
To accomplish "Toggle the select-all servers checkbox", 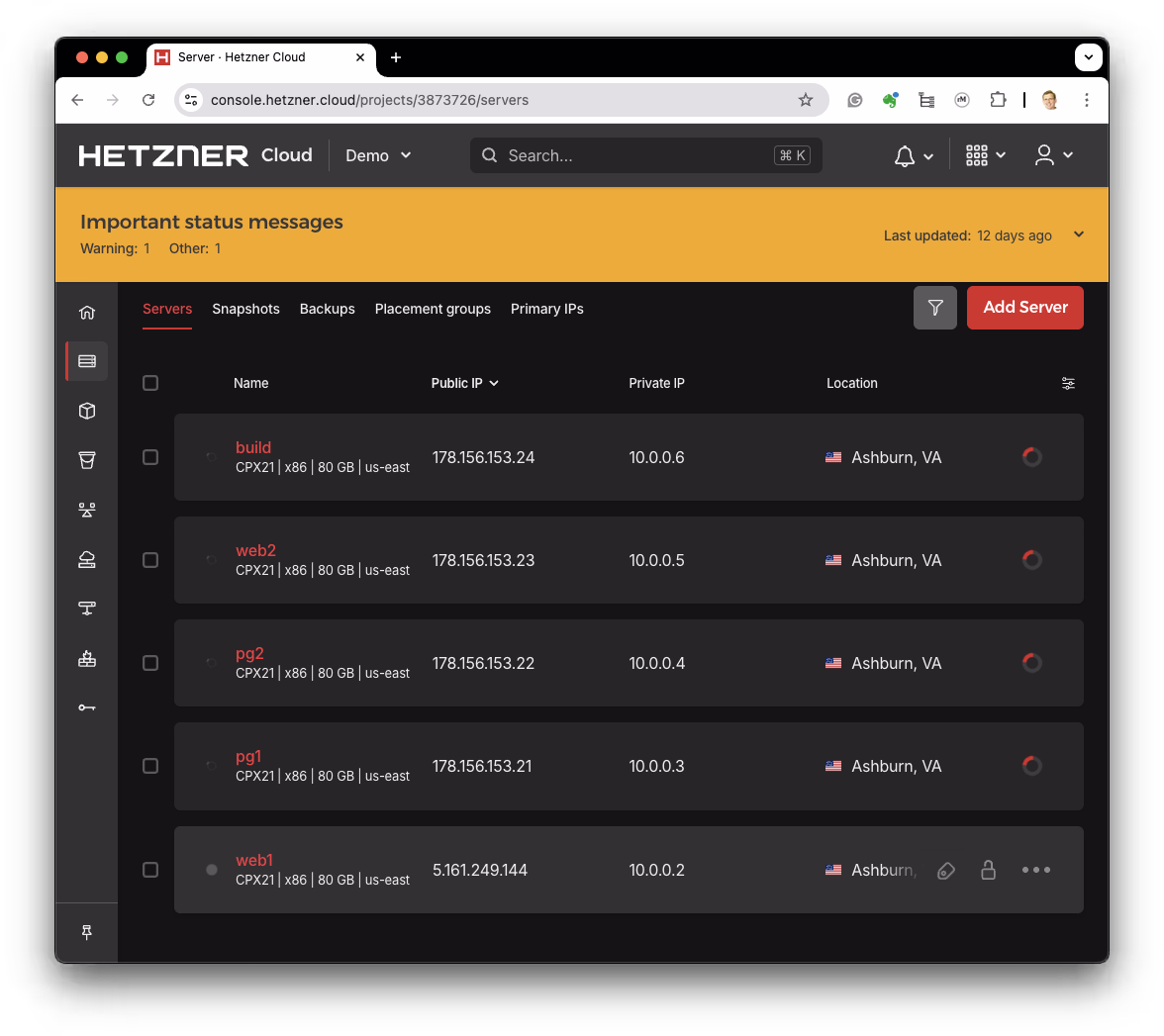I will point(150,383).
